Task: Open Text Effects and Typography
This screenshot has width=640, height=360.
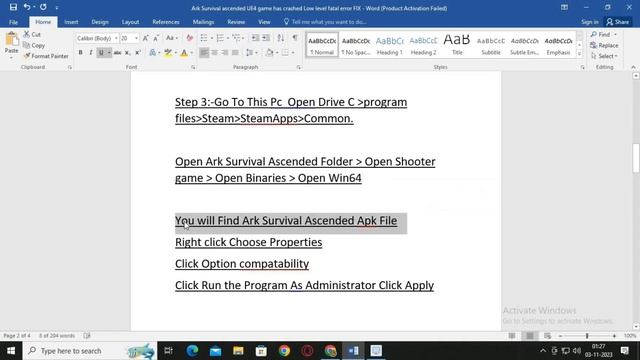Action: click(153, 53)
